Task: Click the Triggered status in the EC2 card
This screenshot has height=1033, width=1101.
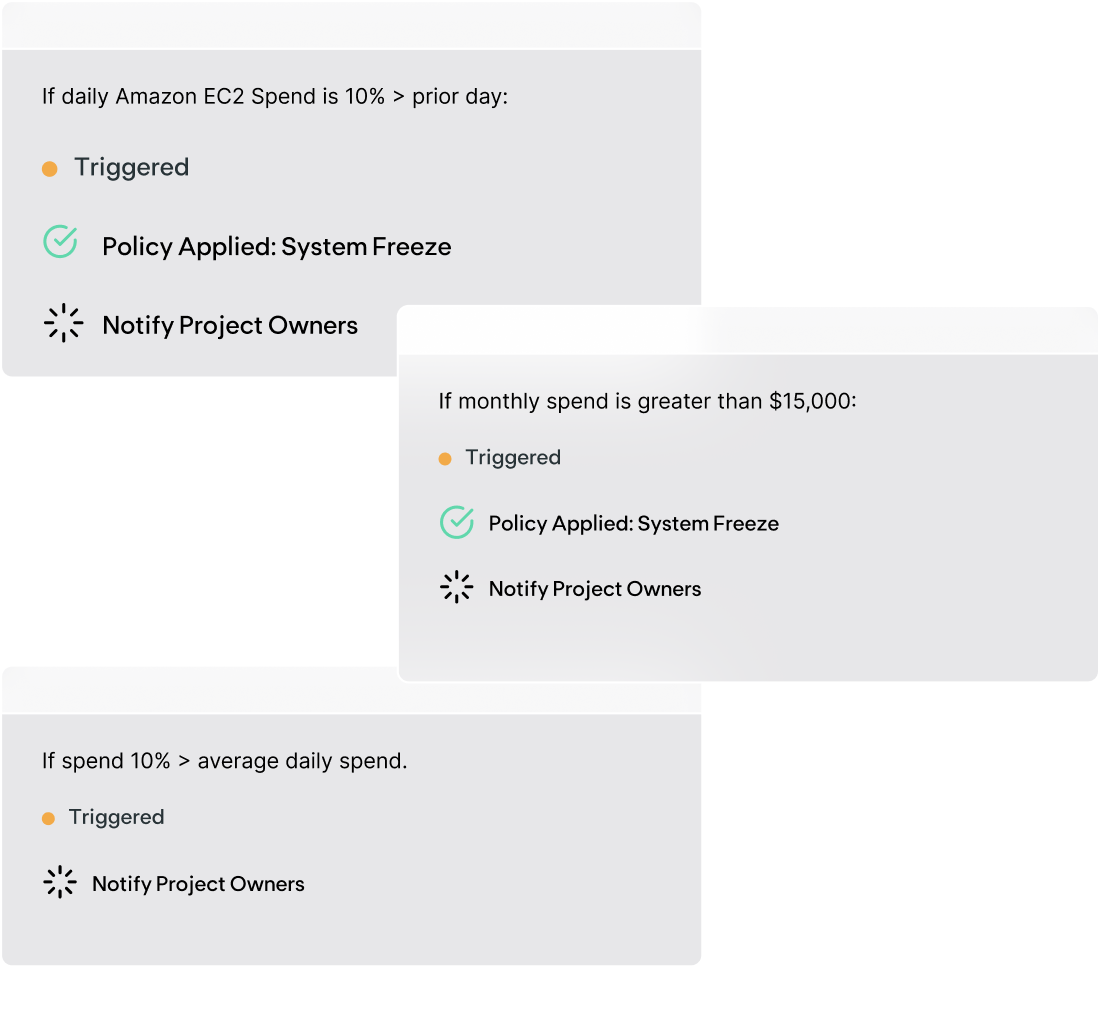Action: click(131, 168)
